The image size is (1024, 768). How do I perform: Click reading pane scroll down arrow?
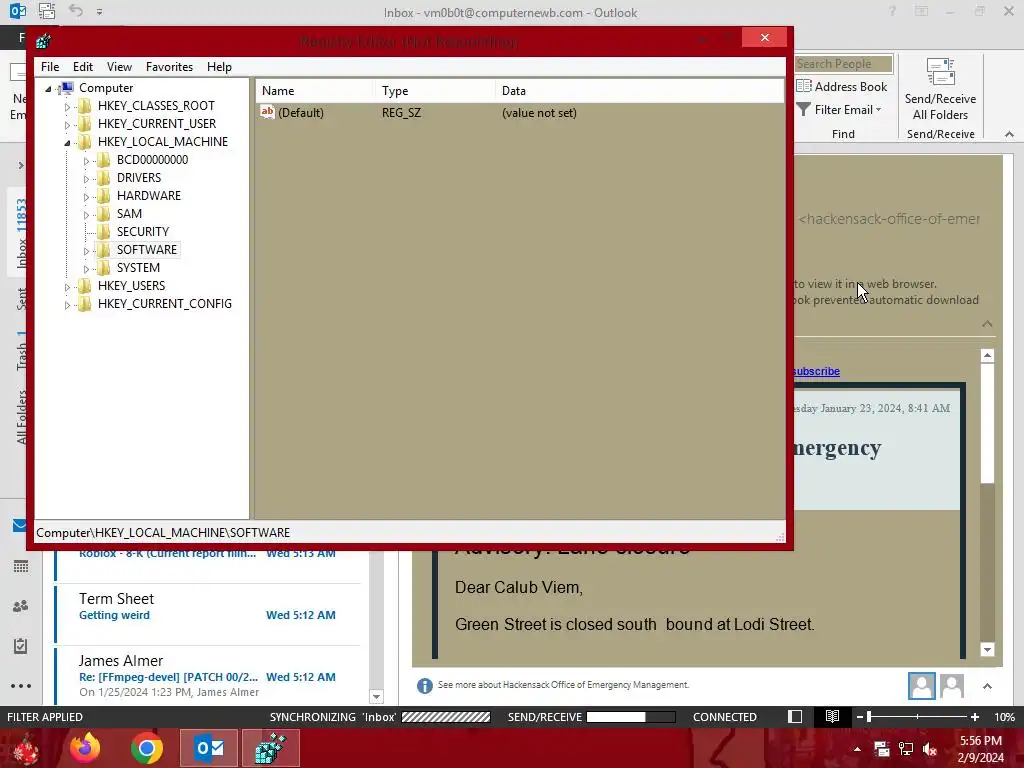[987, 649]
